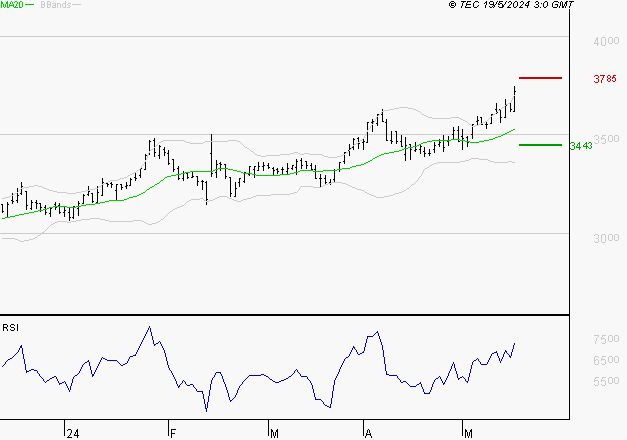Click the MA20 legend label
The image size is (627, 440).
[x=12, y=5]
